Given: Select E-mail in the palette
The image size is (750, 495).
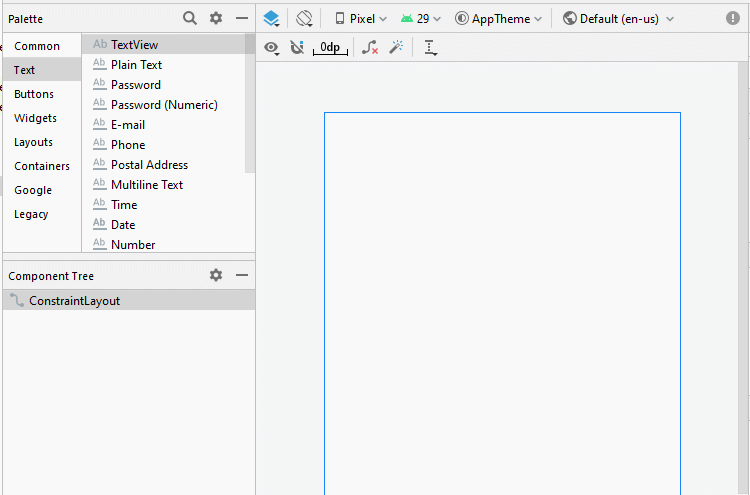Looking at the screenshot, I should click(164, 125).
